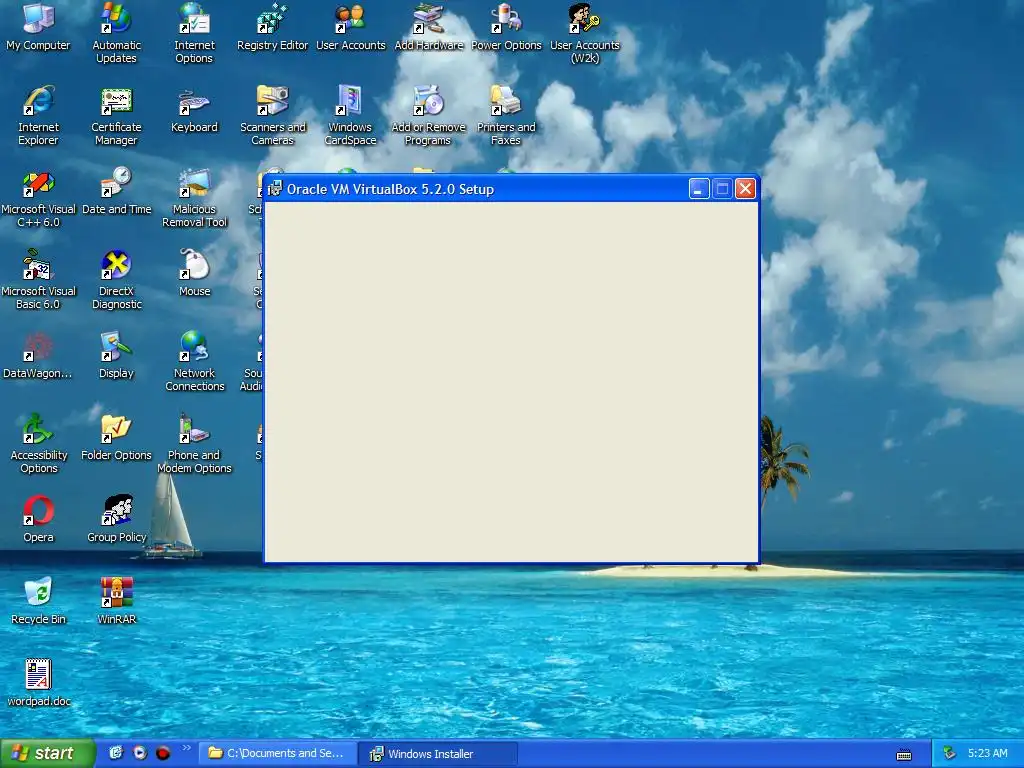Select the Network Connections shortcut
The height and width of the screenshot is (768, 1024).
pyautogui.click(x=194, y=362)
